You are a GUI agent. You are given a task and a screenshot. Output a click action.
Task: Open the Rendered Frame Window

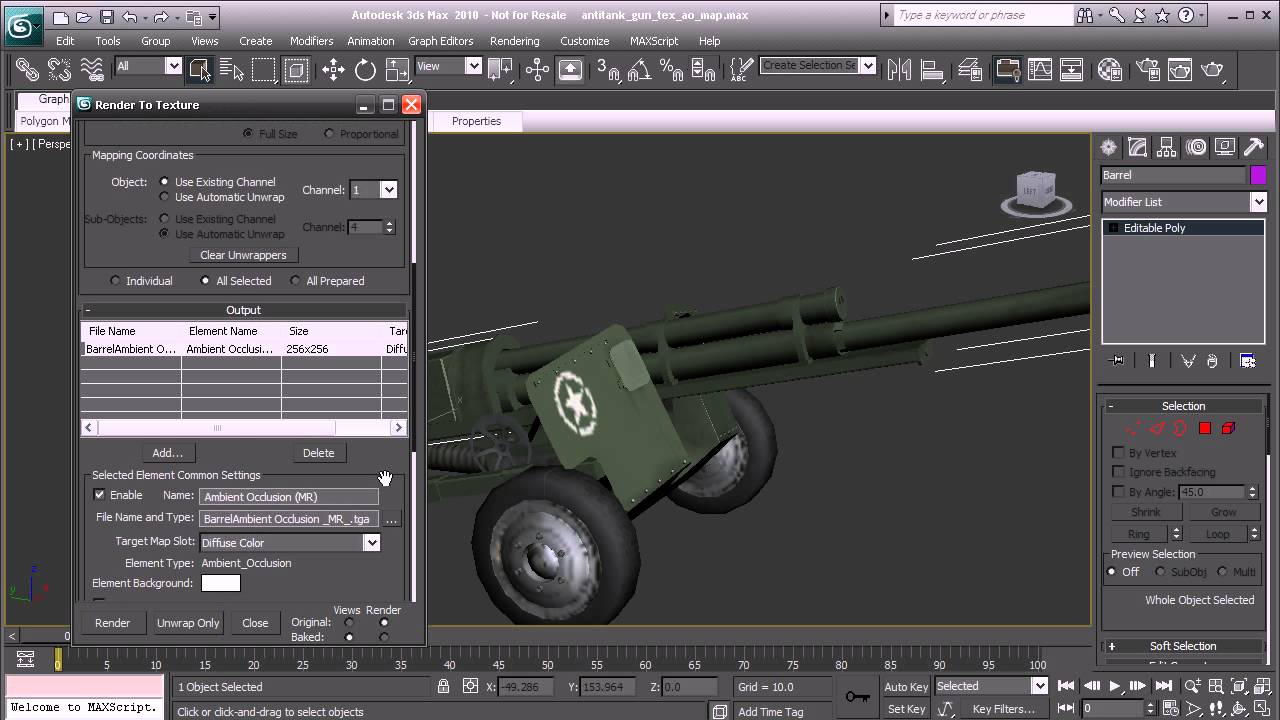coord(1180,69)
